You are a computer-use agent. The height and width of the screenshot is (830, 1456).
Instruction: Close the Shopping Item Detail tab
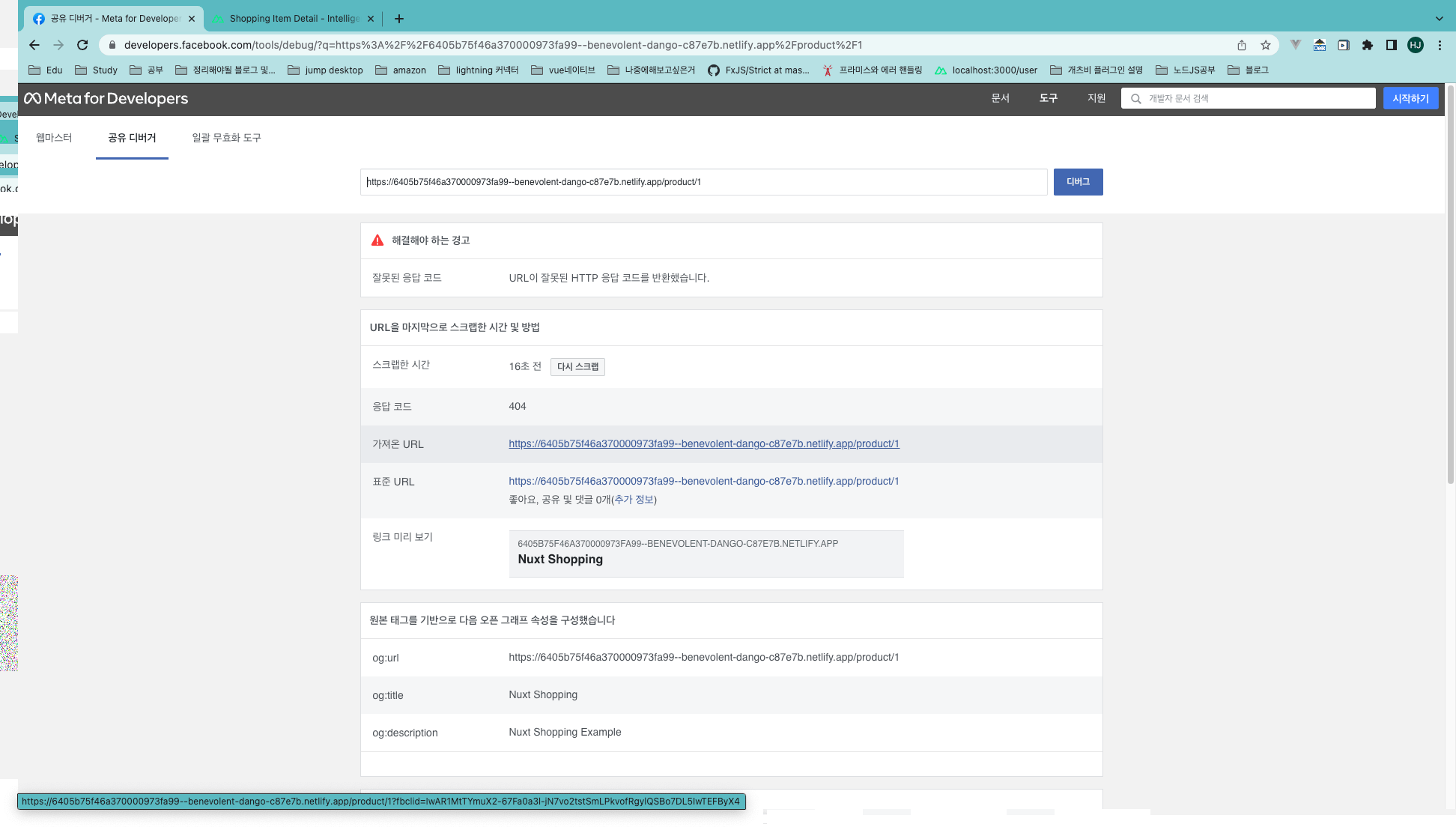coord(371,19)
